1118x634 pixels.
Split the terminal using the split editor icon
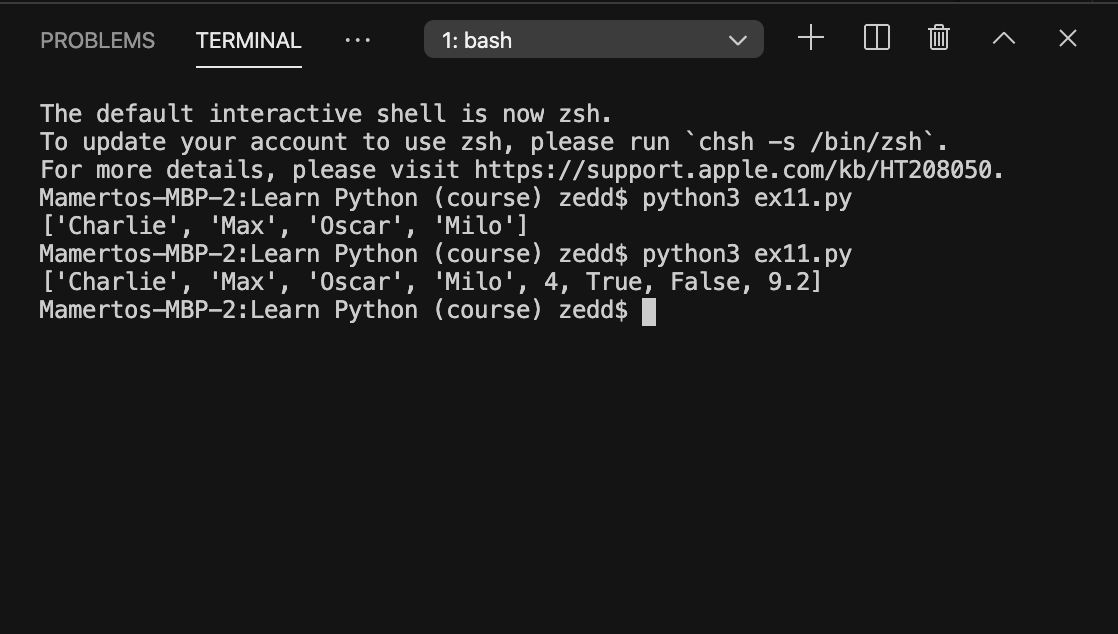tap(875, 38)
